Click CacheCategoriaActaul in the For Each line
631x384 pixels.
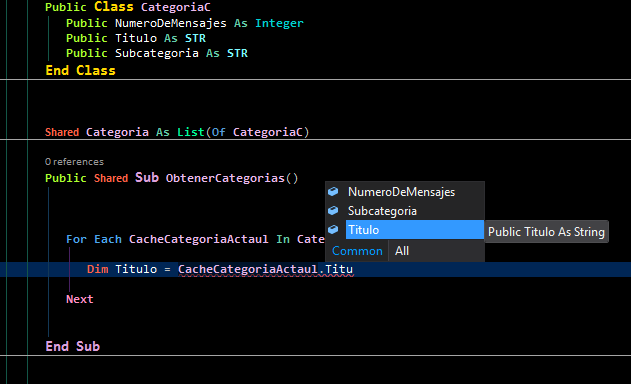(198, 239)
